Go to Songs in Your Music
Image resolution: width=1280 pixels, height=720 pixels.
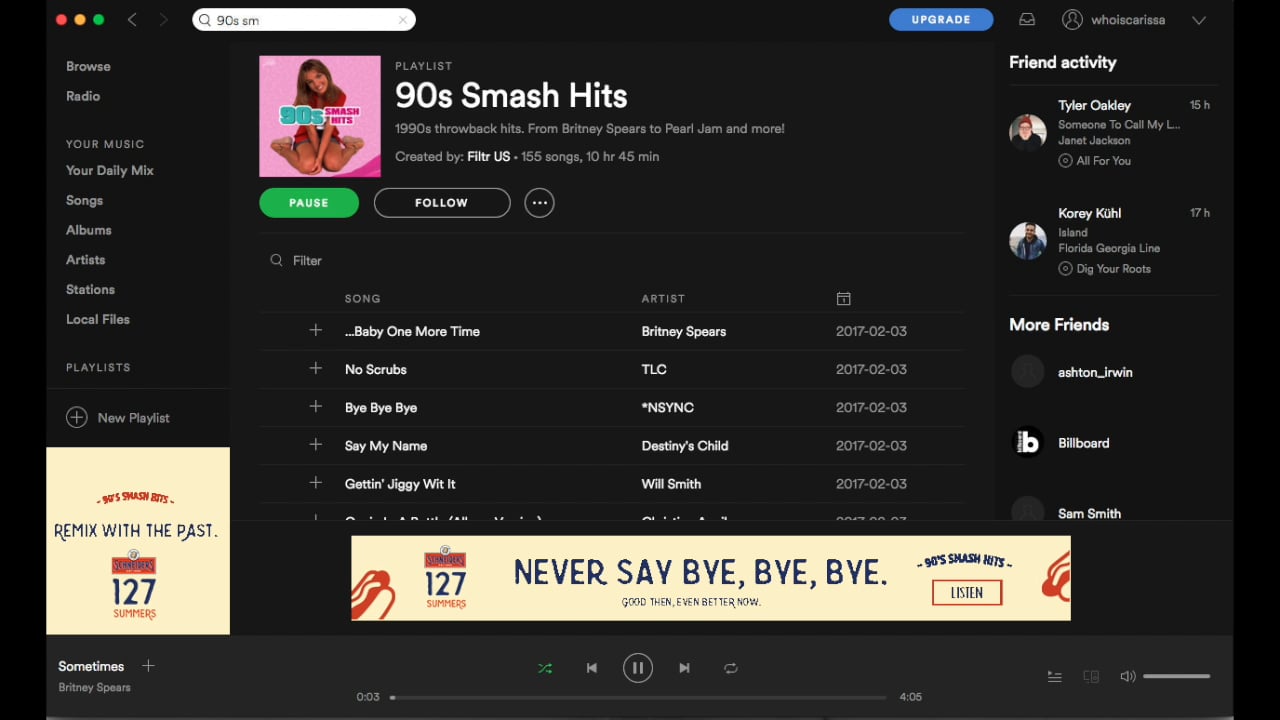tap(84, 200)
